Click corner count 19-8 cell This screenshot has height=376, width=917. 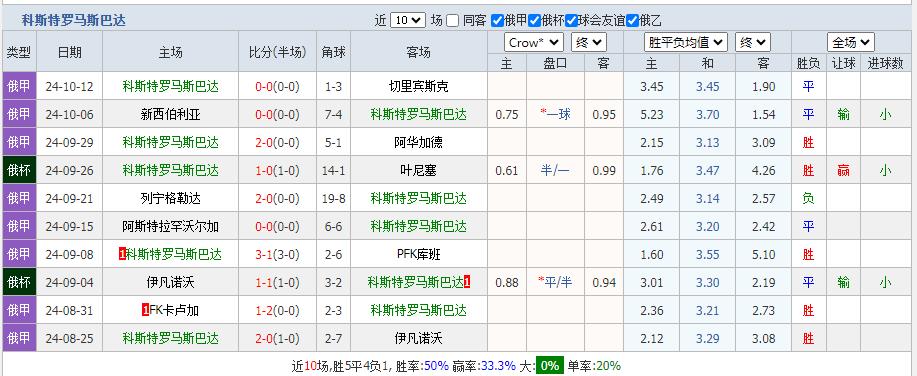[x=333, y=199]
